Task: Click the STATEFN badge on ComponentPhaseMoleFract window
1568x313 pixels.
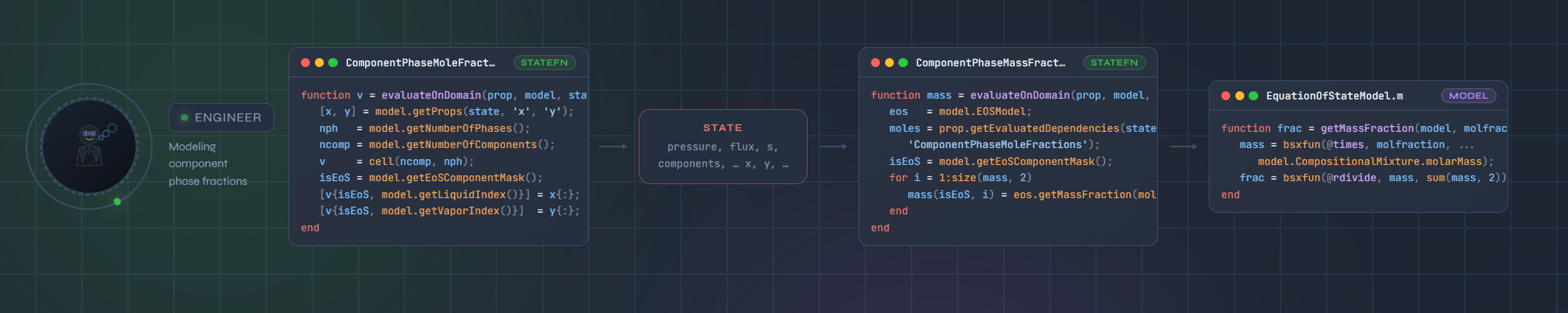Action: tap(544, 63)
